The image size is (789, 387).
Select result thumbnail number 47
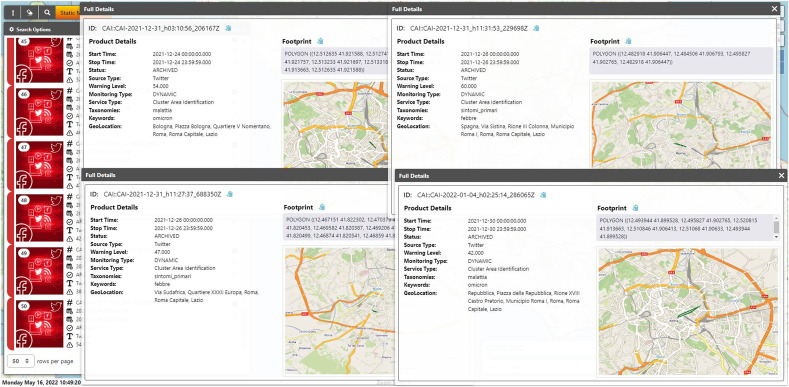(39, 164)
